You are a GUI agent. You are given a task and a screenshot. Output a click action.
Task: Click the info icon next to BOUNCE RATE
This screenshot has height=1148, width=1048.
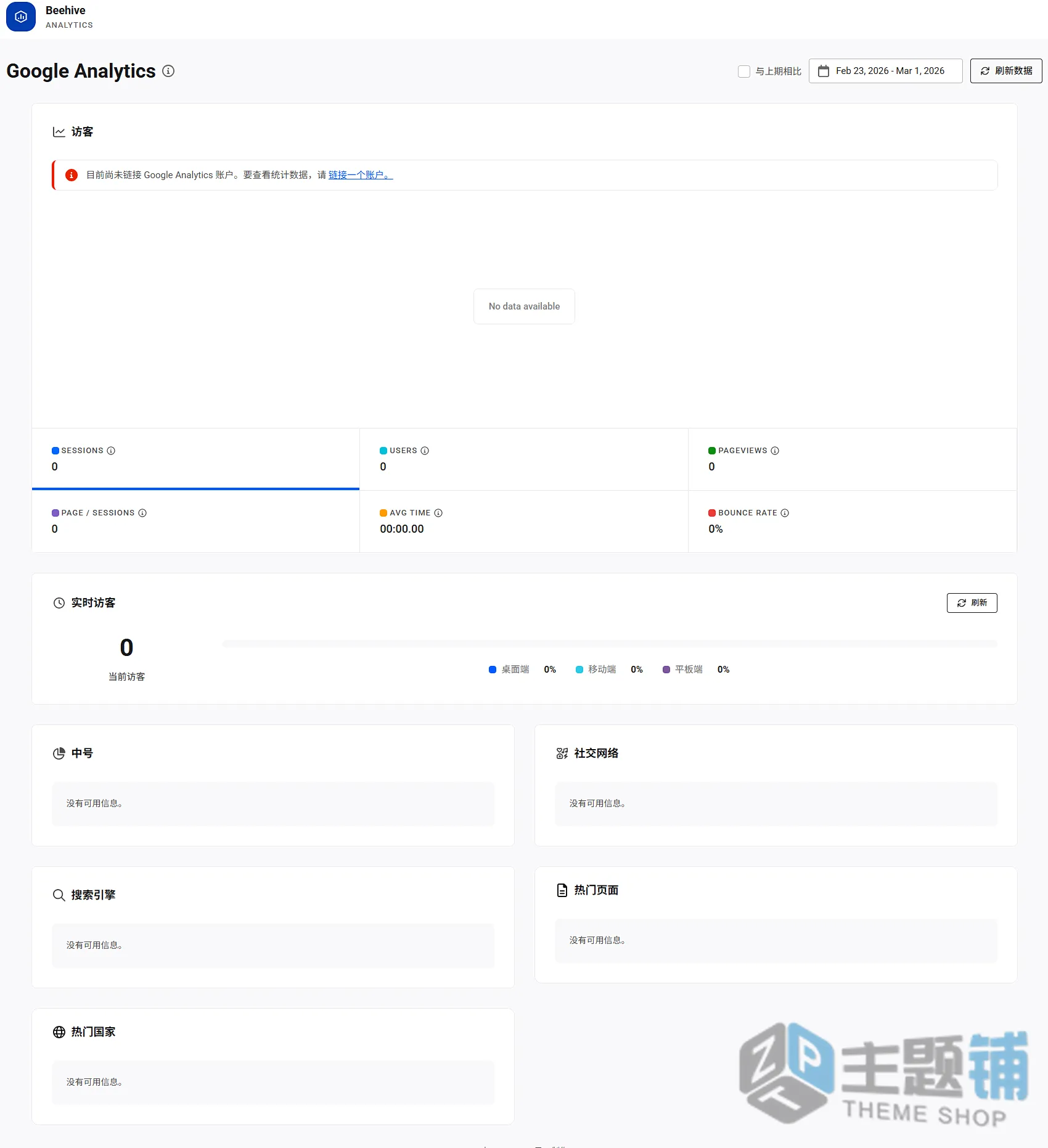tap(785, 513)
